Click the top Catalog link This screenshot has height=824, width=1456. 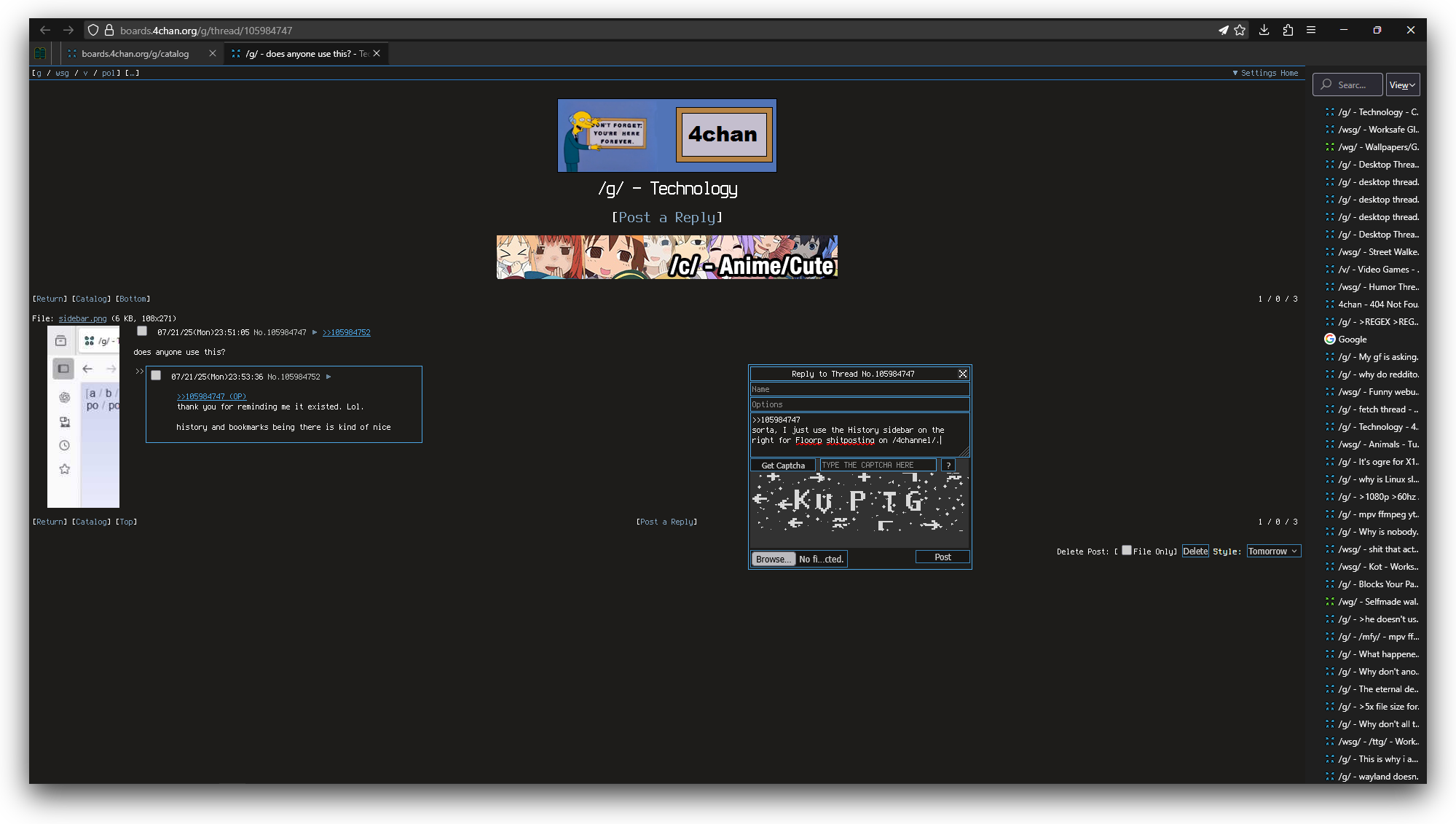click(x=91, y=299)
